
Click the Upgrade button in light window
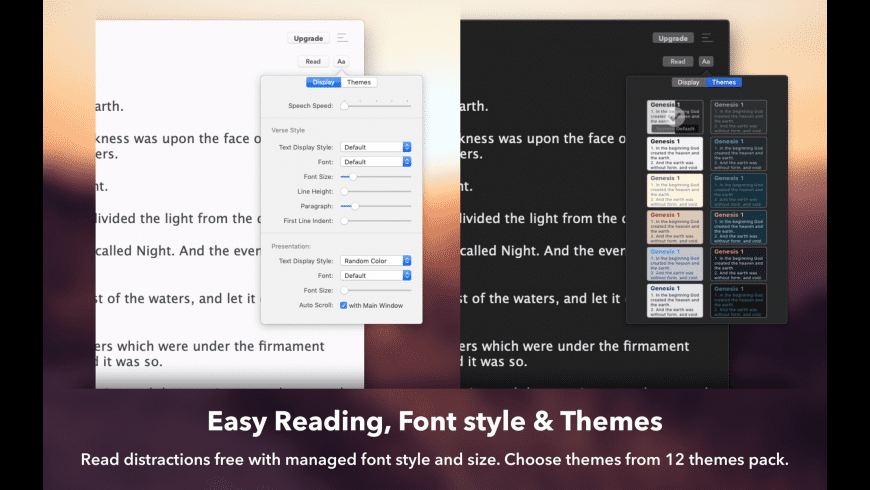click(308, 38)
